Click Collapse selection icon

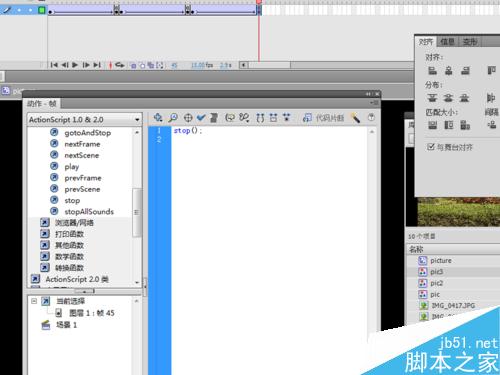pyautogui.click(x=273, y=117)
